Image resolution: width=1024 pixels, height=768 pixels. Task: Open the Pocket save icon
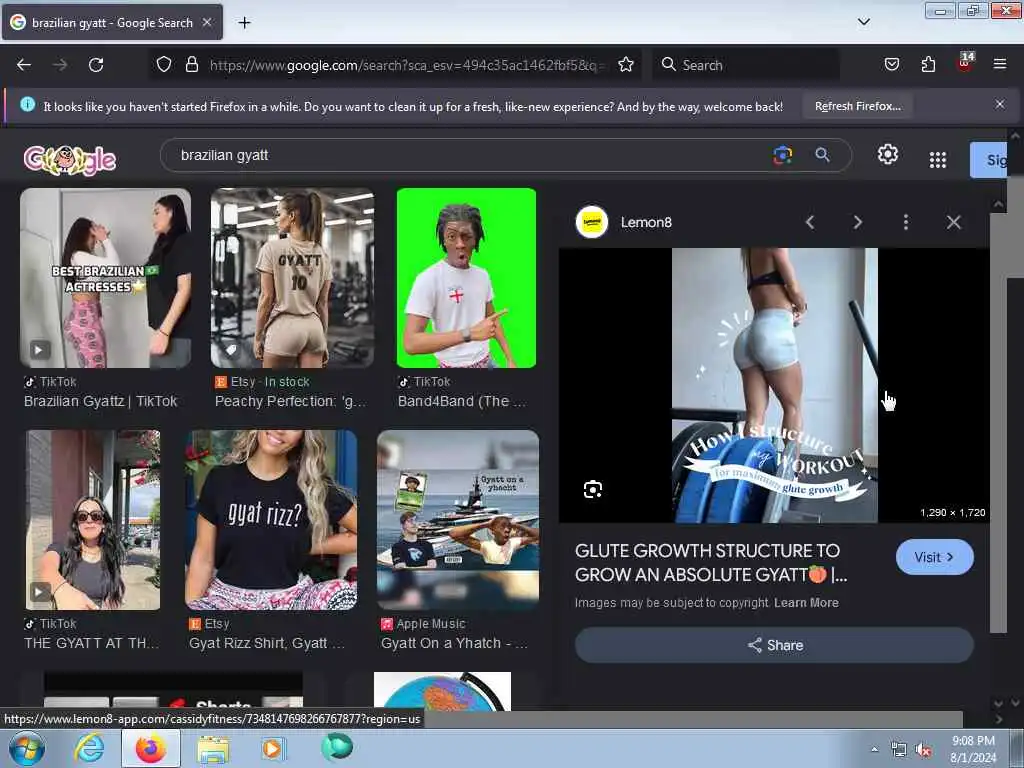891,64
